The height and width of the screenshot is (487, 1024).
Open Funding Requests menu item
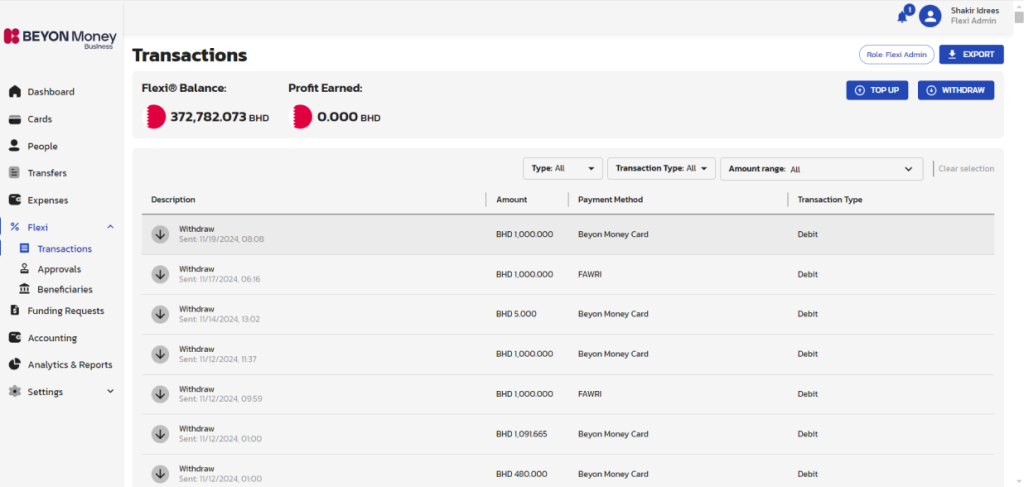pyautogui.click(x=66, y=311)
